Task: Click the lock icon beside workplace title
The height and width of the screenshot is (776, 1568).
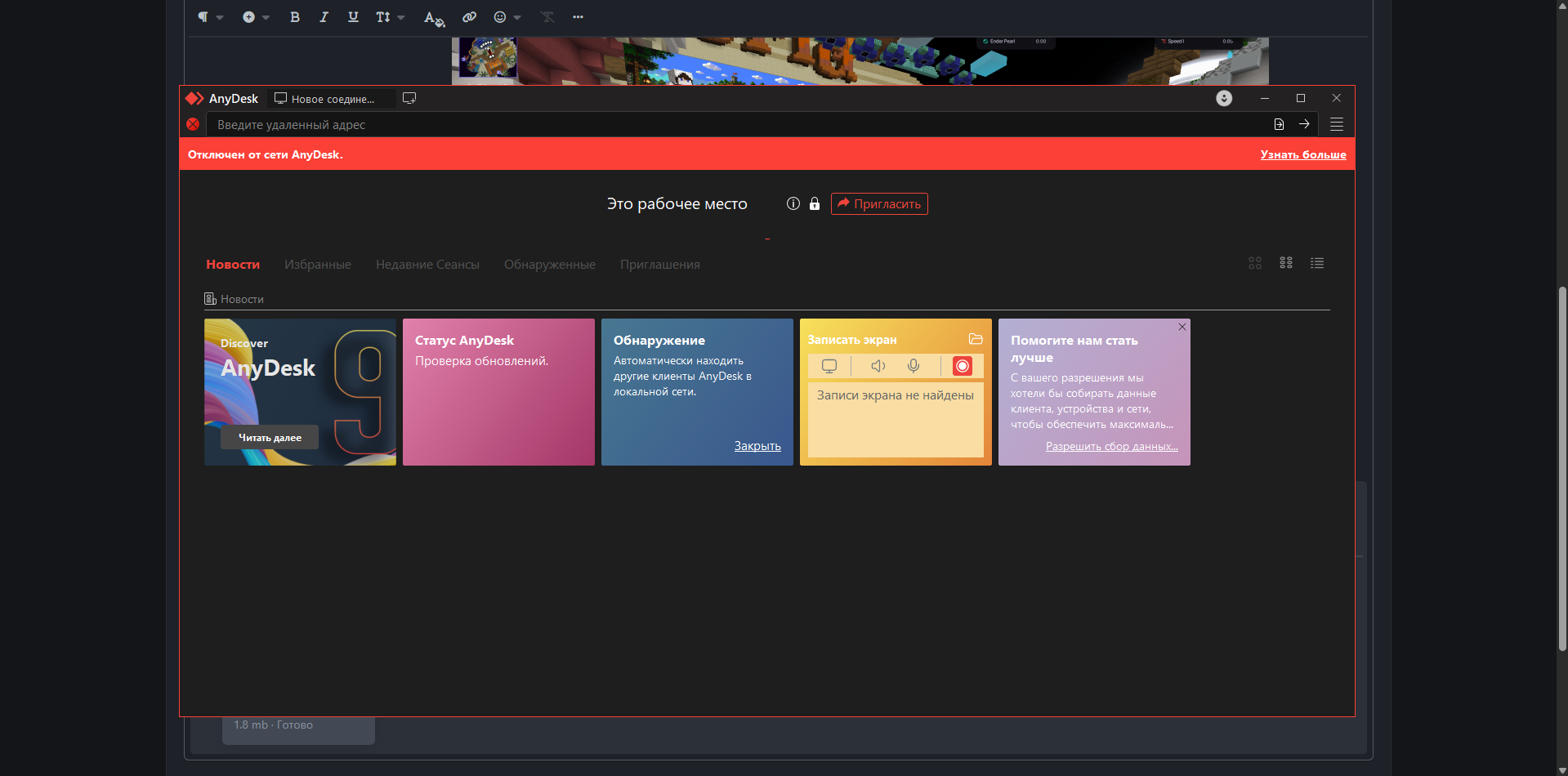Action: pos(815,203)
